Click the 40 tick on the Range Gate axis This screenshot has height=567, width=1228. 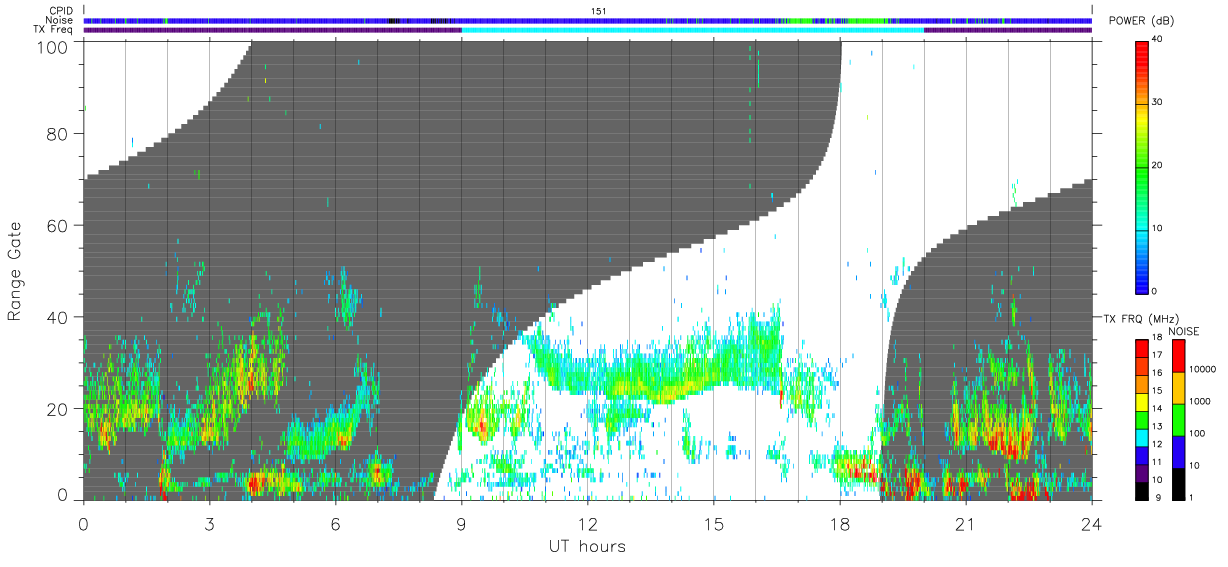click(x=58, y=317)
